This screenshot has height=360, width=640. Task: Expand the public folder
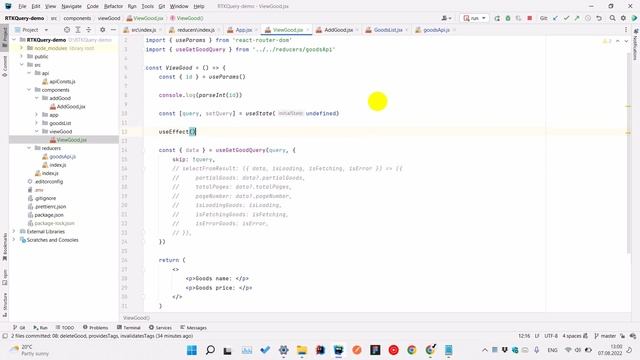point(22,56)
